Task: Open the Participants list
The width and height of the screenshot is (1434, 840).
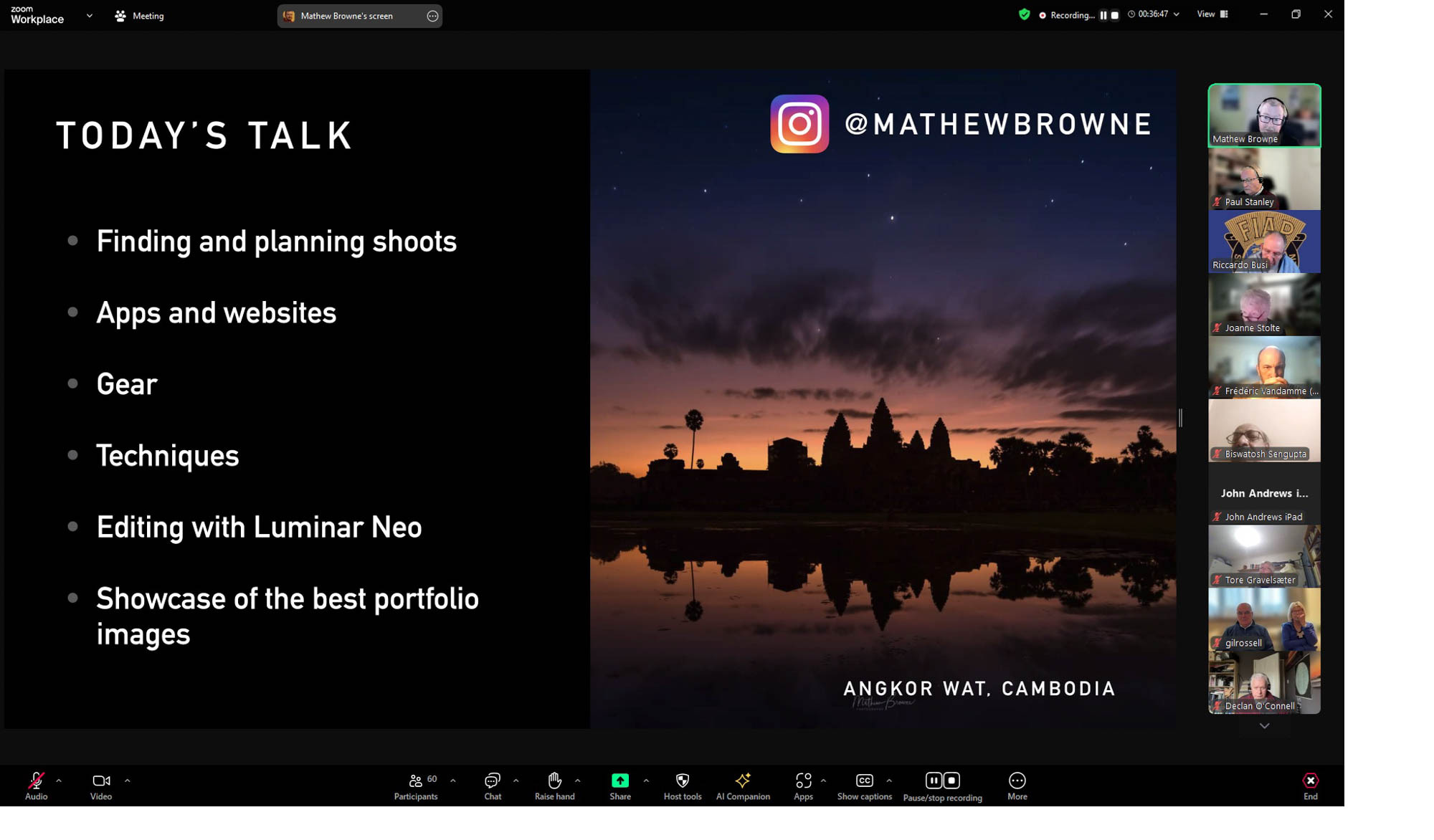Action: click(416, 786)
